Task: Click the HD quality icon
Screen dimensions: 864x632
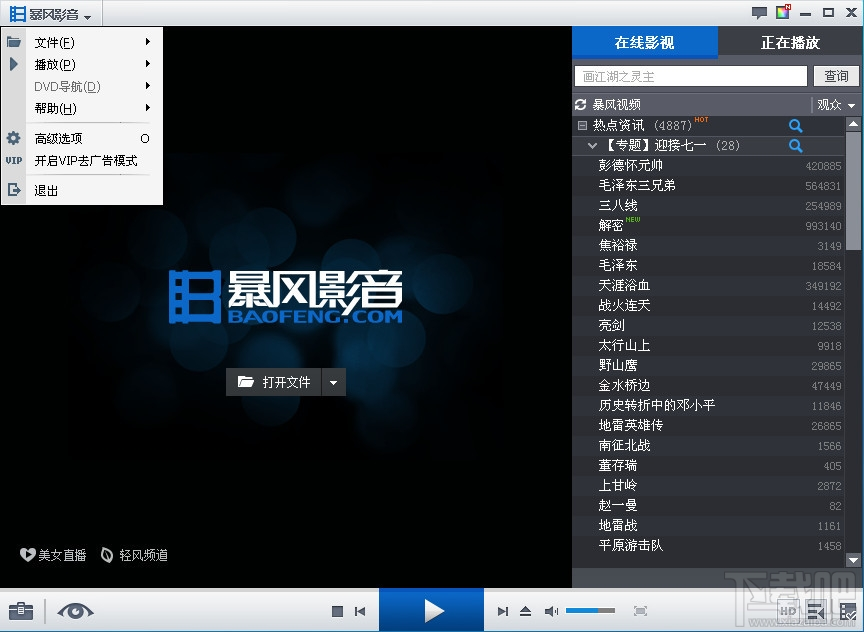Action: pos(788,611)
